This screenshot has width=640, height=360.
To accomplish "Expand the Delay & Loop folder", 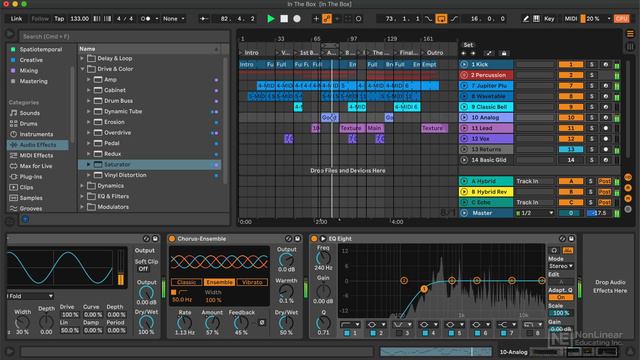I will pyautogui.click(x=82, y=58).
